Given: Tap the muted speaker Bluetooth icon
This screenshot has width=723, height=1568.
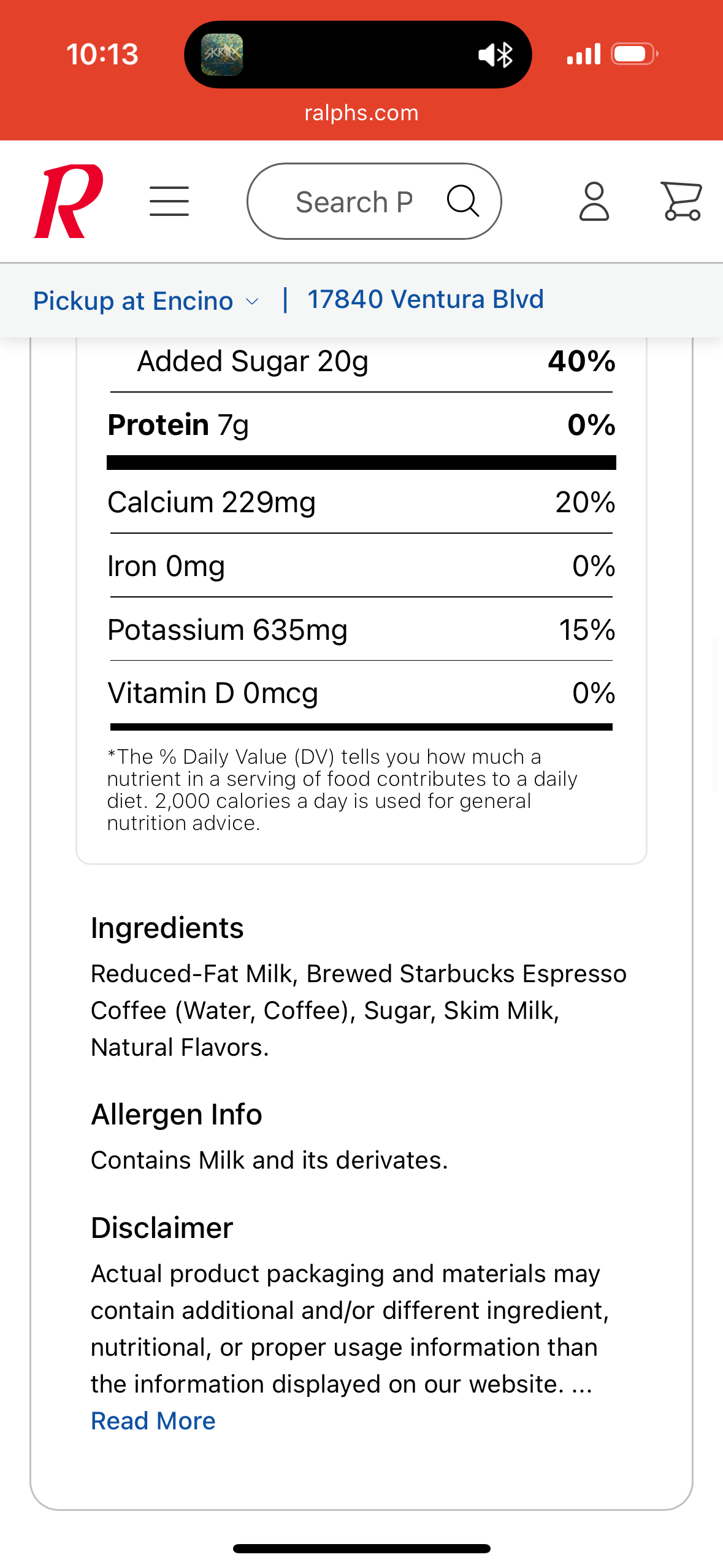Looking at the screenshot, I should (x=495, y=55).
